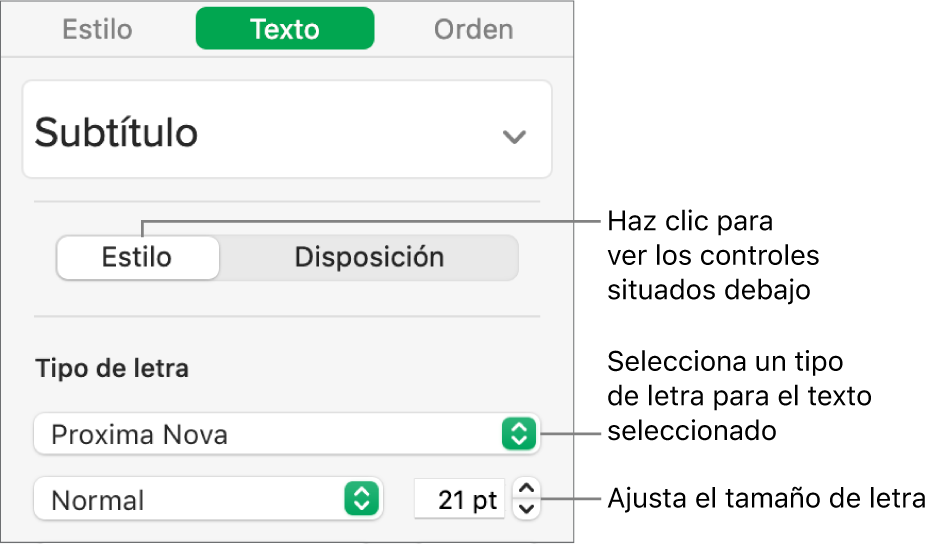Select the top Estilo tab
Screen dimensions: 936x545
(x=97, y=29)
